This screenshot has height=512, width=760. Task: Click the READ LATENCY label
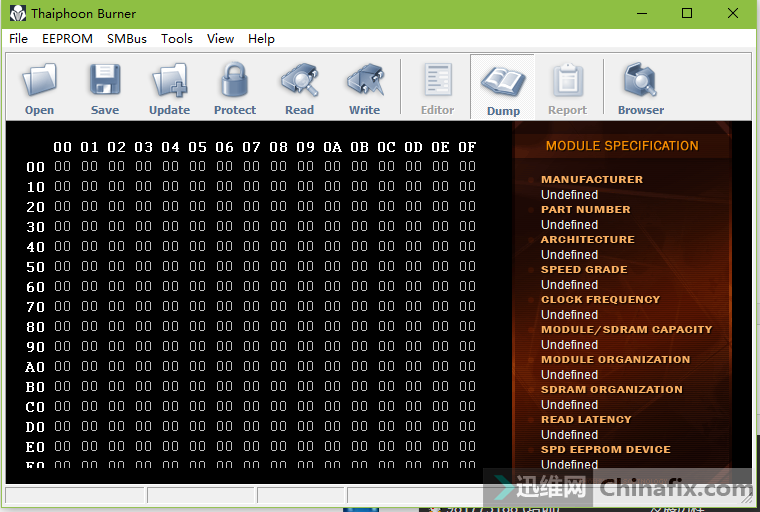[586, 420]
